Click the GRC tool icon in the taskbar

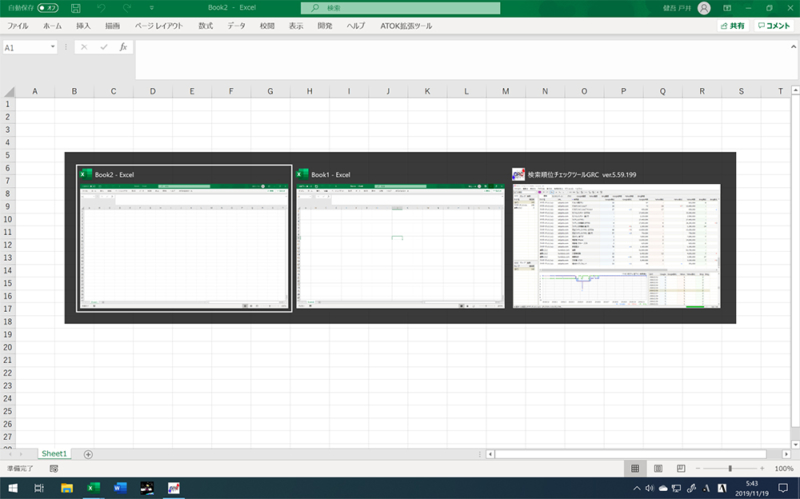[x=173, y=488]
